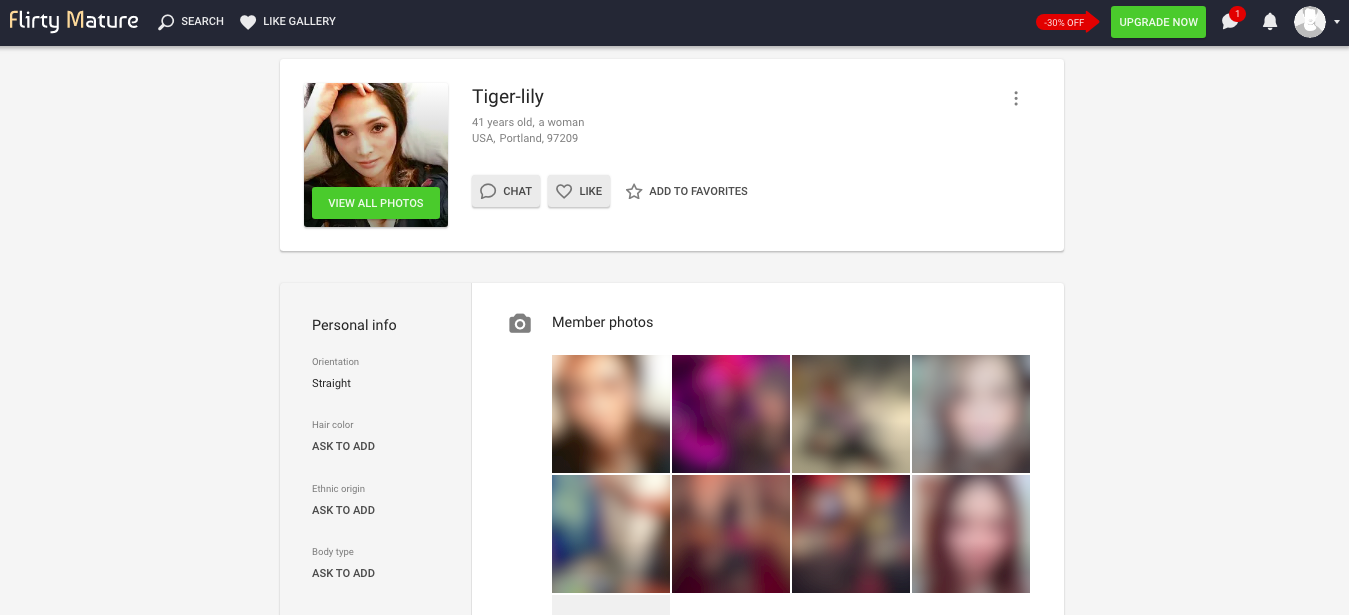Open the first thumbnail in Member photos
This screenshot has height=615, width=1349.
coord(611,414)
